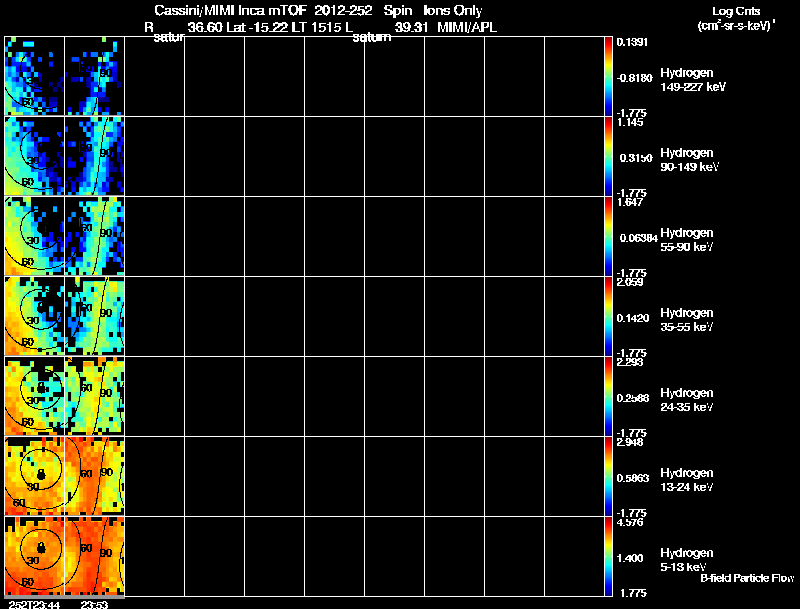Click the 23:44 Hydrogen 149-227 keV image
800x609 pixels.
point(35,76)
